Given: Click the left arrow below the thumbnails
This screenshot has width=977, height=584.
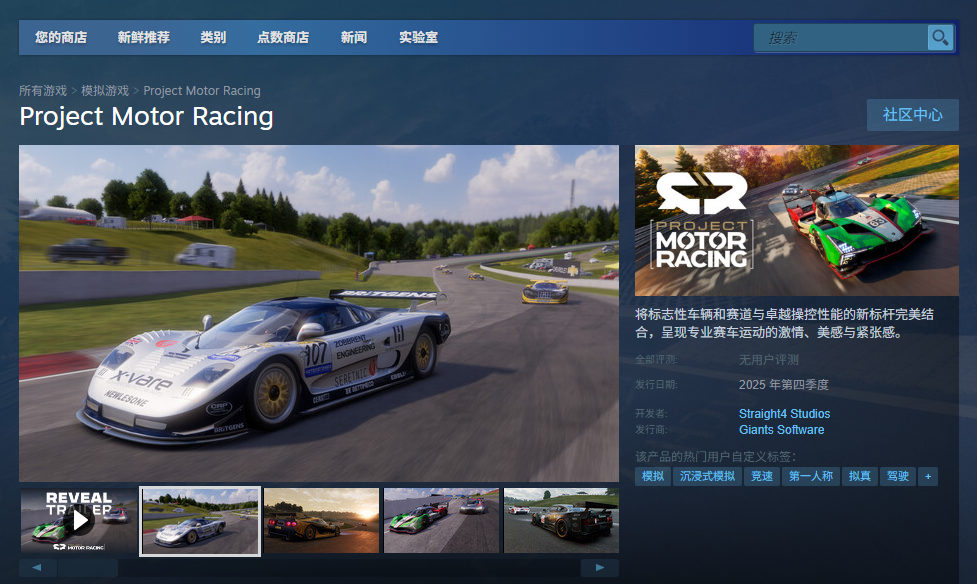Looking at the screenshot, I should [38, 567].
